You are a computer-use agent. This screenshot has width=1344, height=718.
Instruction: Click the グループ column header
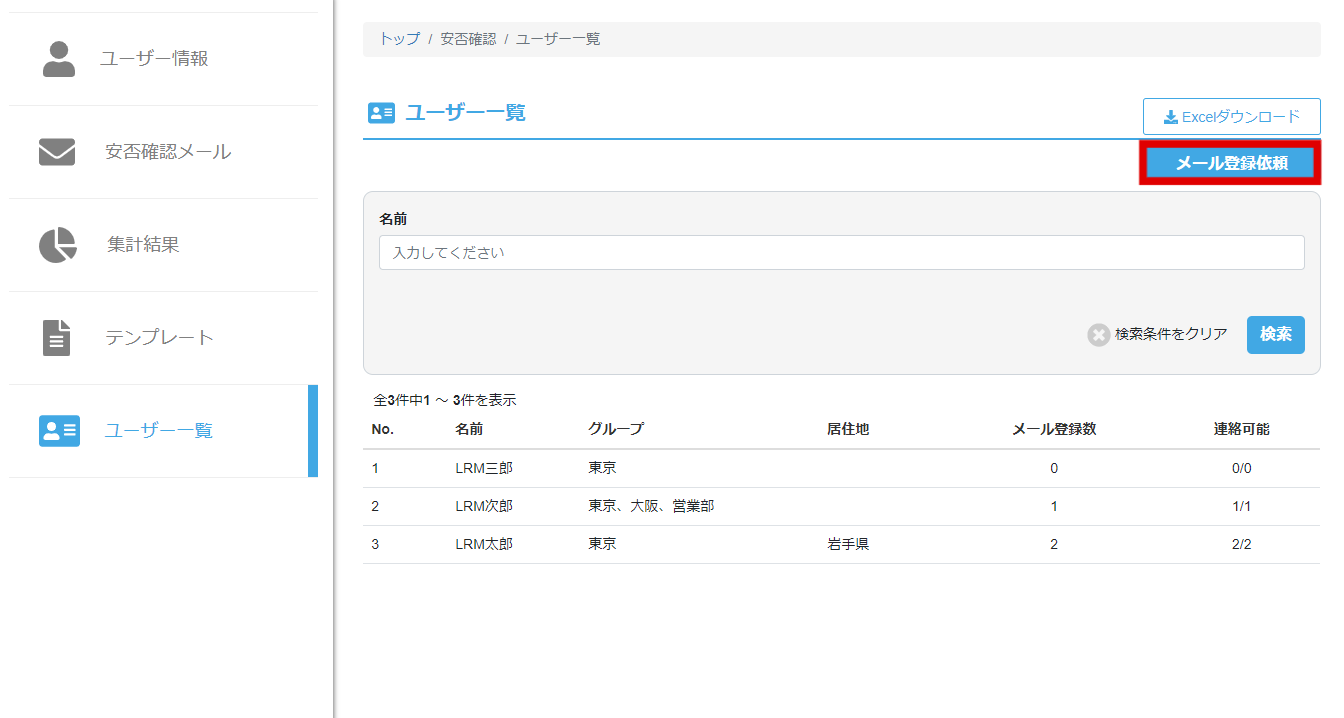tap(616, 429)
